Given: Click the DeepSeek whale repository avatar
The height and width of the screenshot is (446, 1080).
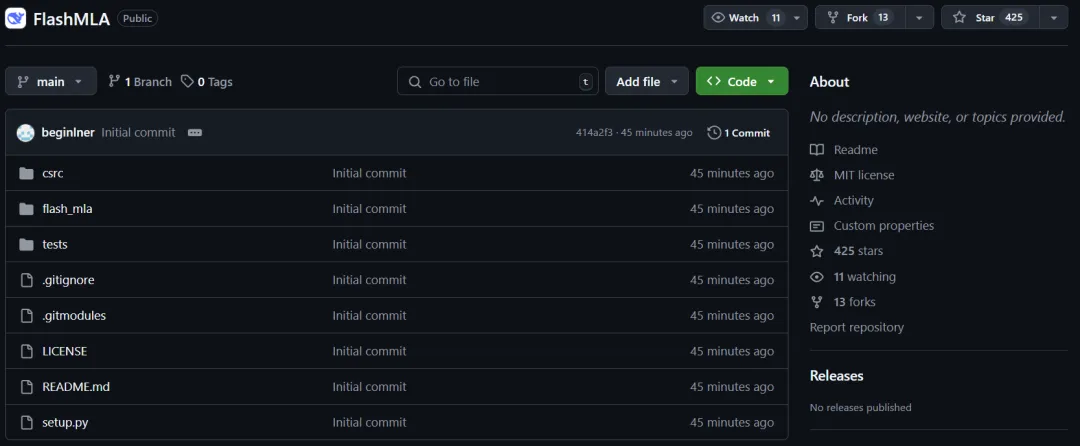Looking at the screenshot, I should [x=15, y=18].
